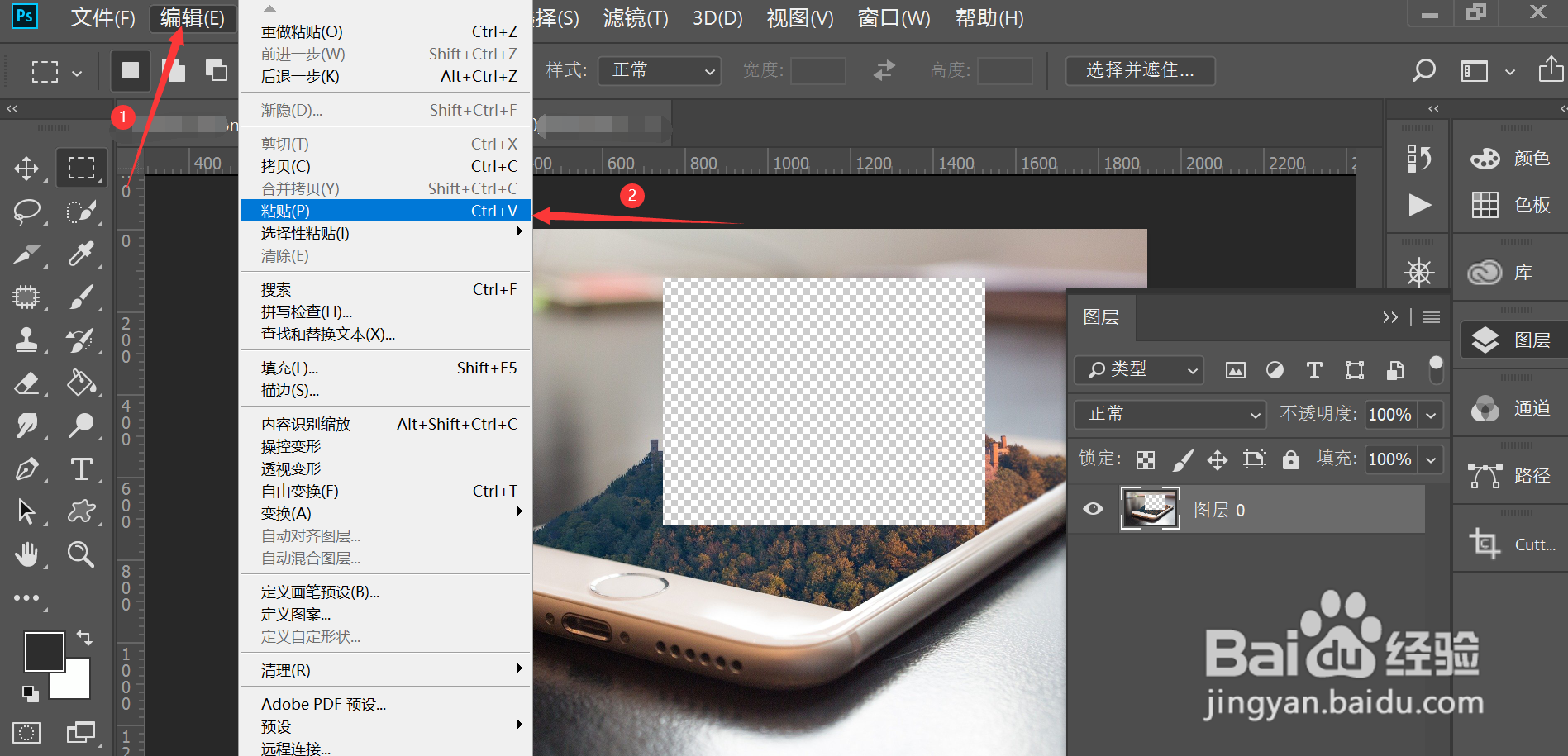Choose 粘贴(P) from the edit menu
This screenshot has width=1568, height=756.
(386, 212)
